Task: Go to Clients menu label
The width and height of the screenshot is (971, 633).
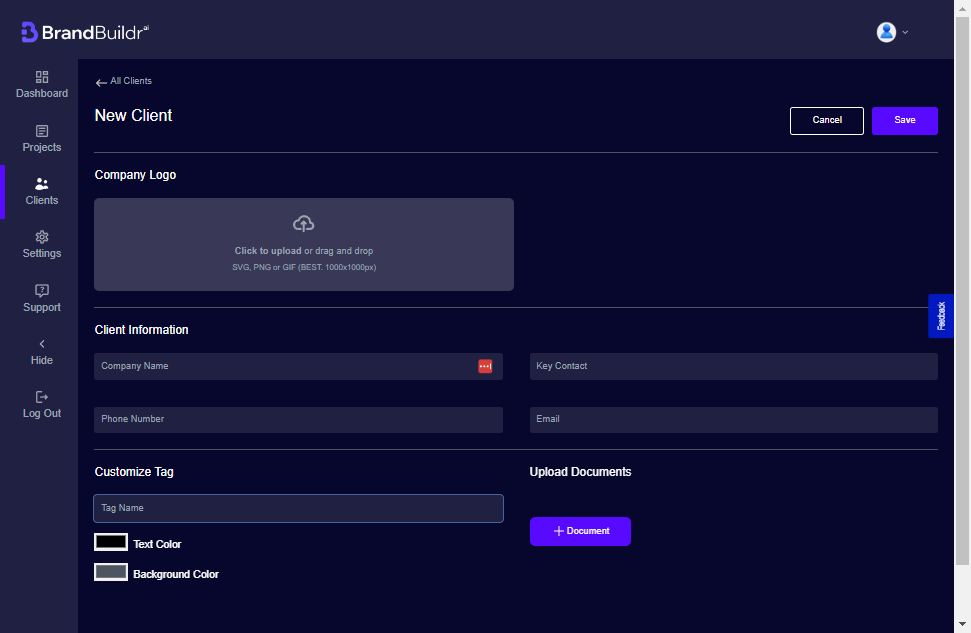Action: point(41,200)
